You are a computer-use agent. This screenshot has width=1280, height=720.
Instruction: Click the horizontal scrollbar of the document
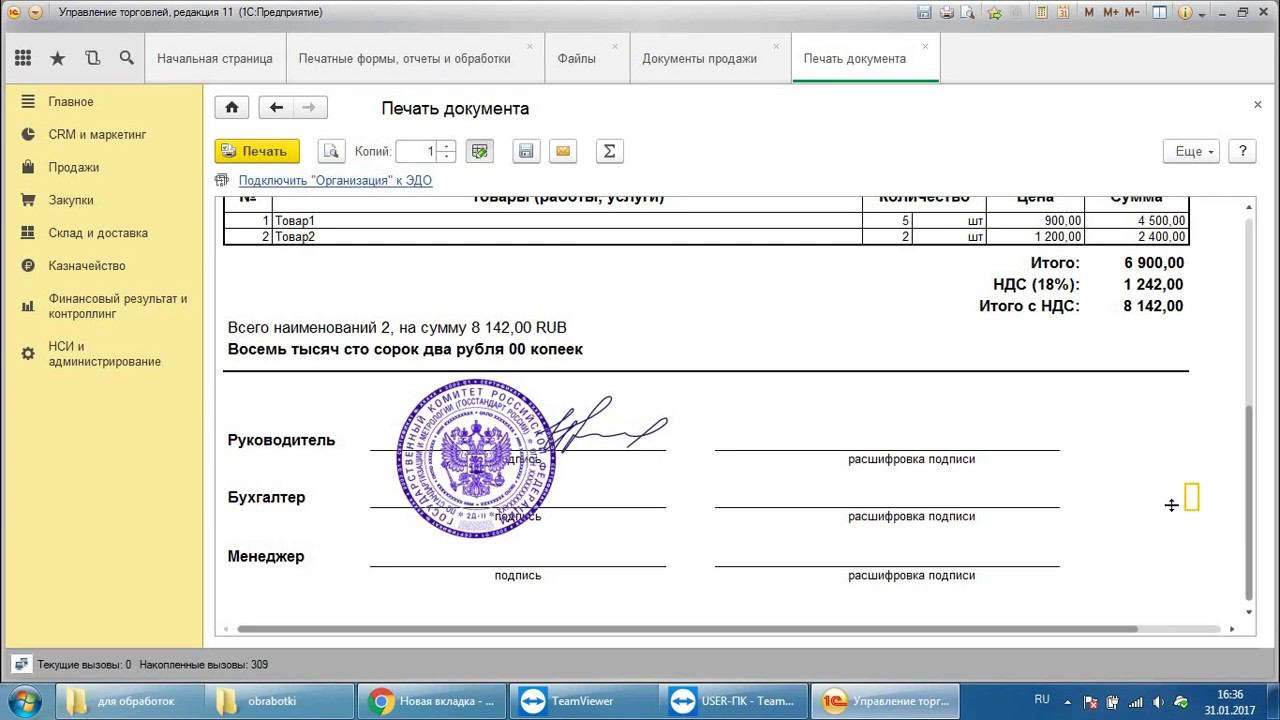(x=688, y=629)
